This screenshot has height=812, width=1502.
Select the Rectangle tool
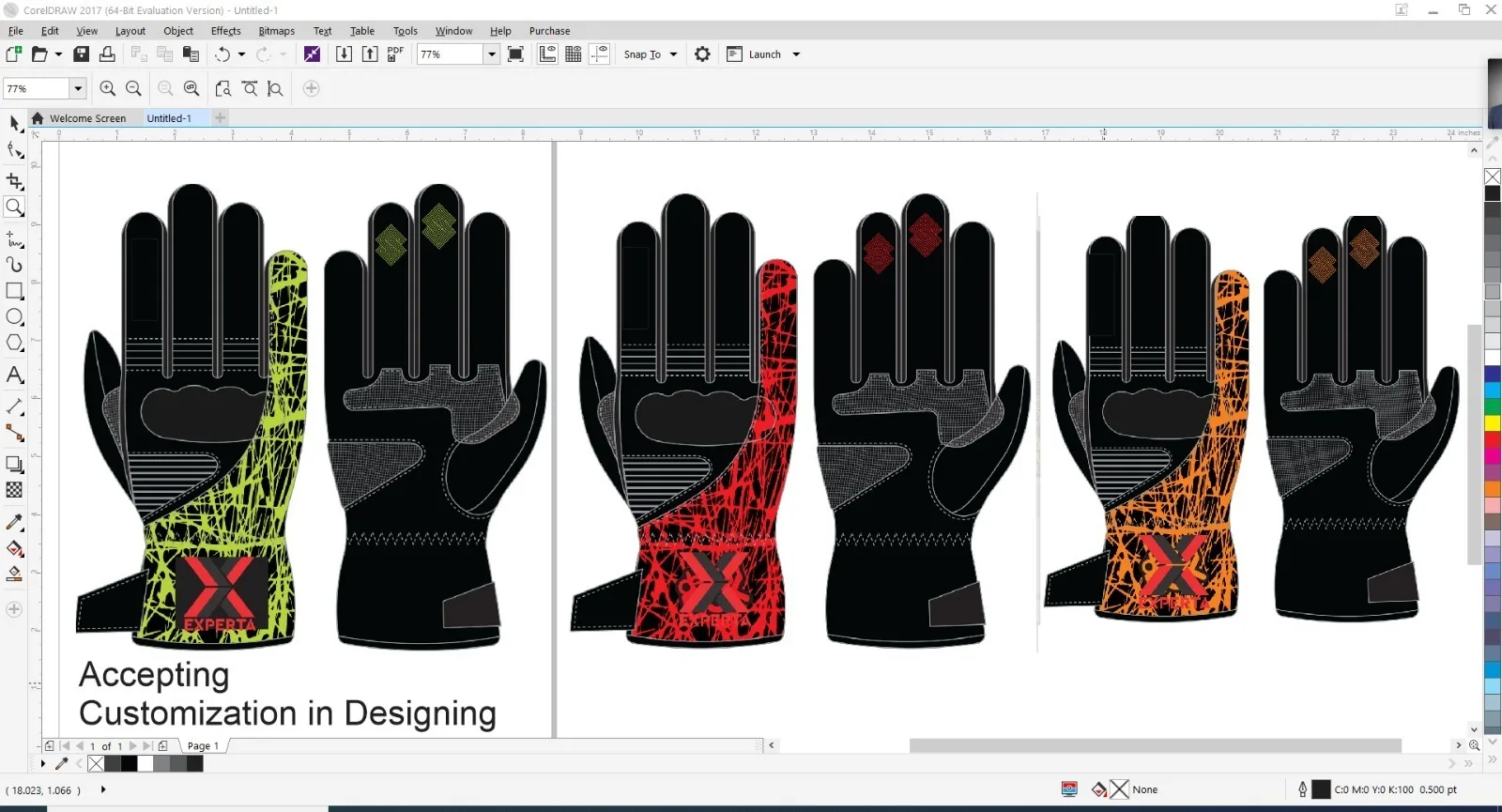click(14, 291)
